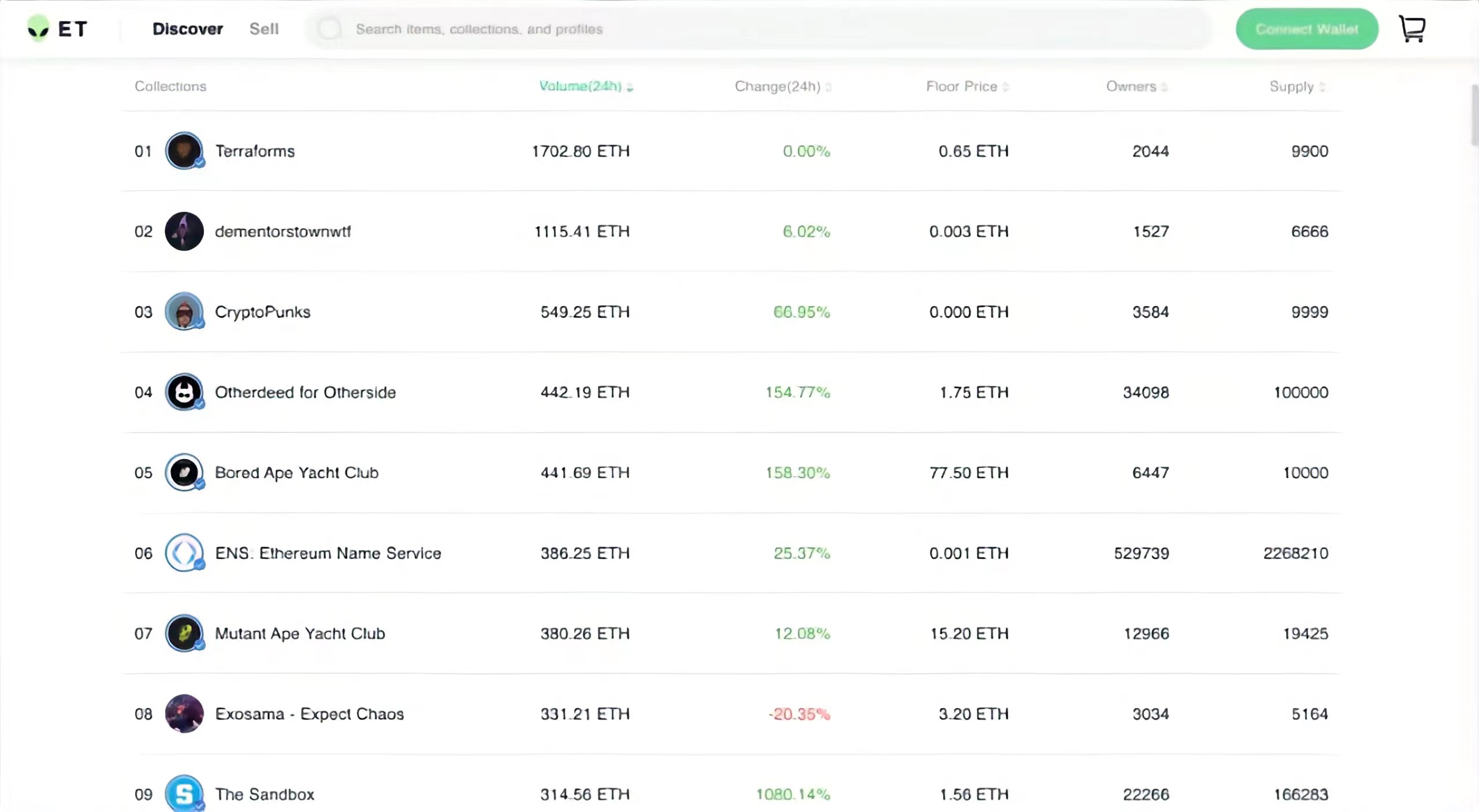The width and height of the screenshot is (1479, 812).
Task: Click volume value 441.69 ETH
Action: point(585,472)
